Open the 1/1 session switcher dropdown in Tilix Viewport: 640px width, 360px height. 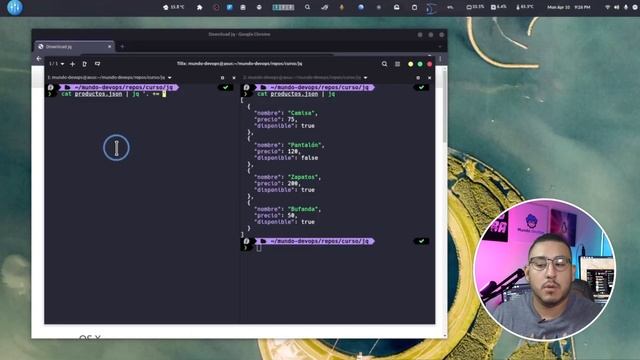coord(57,64)
